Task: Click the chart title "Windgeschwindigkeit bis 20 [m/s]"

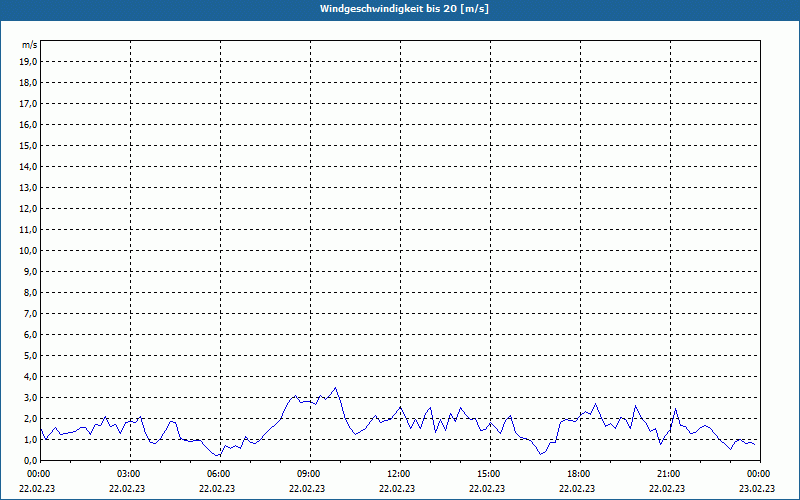Action: point(404,9)
